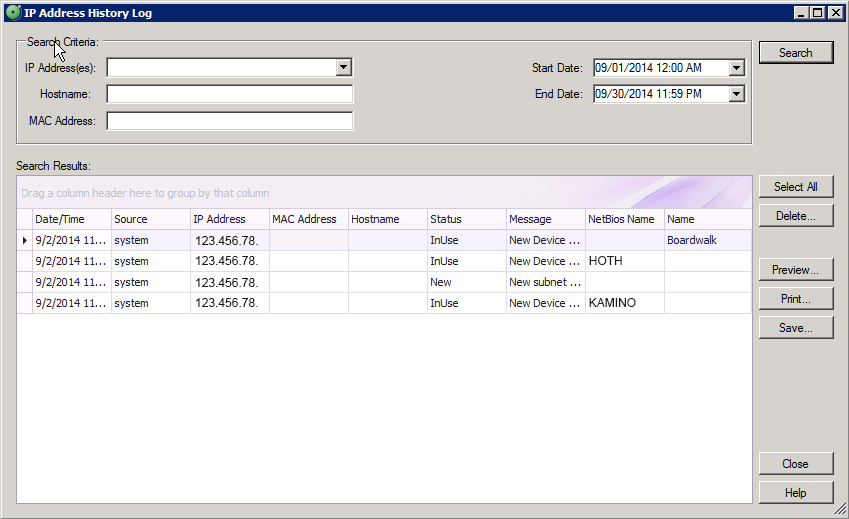Click the Print... button

[x=795, y=299]
